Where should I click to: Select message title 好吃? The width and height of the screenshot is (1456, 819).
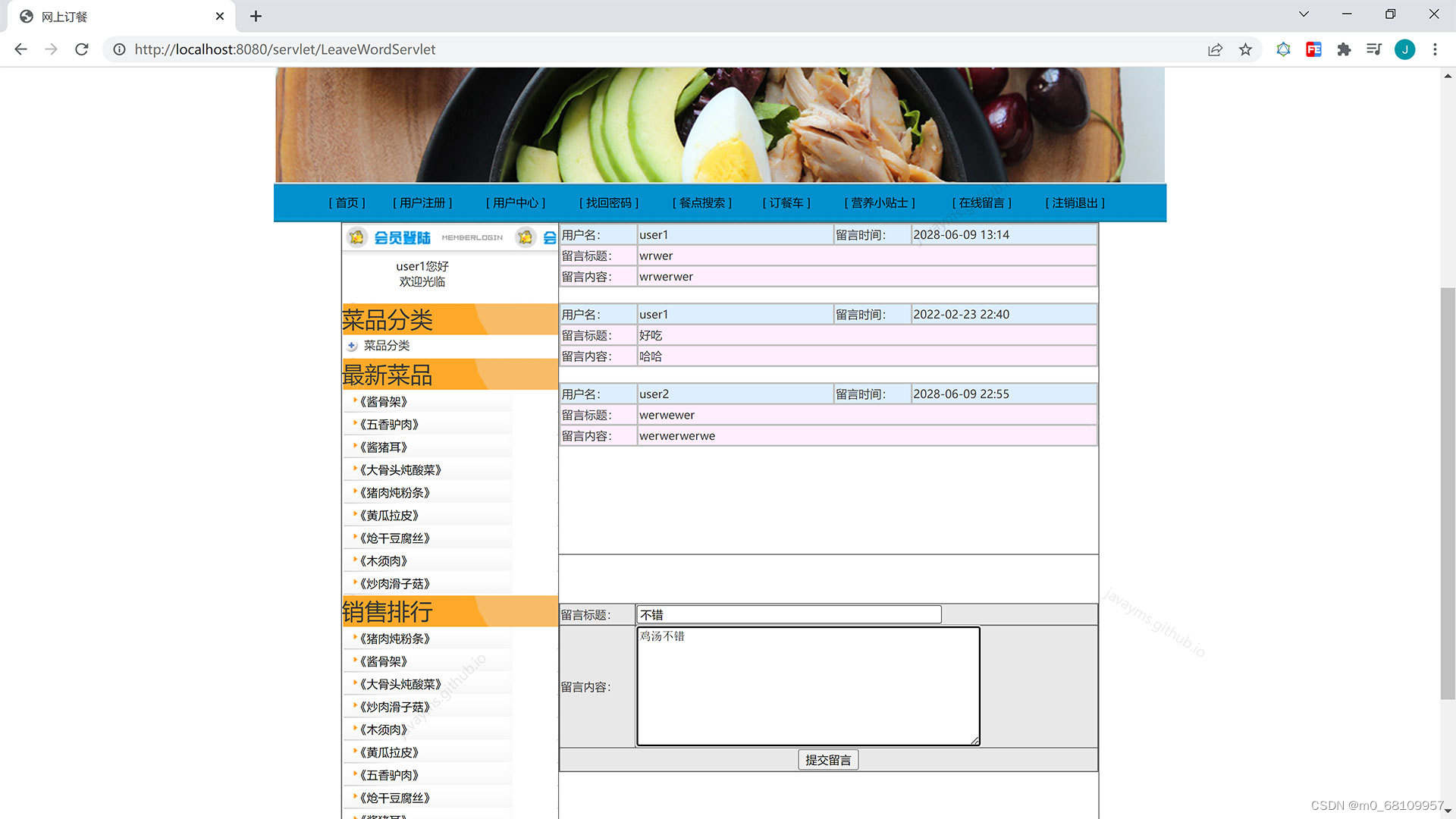pos(651,336)
